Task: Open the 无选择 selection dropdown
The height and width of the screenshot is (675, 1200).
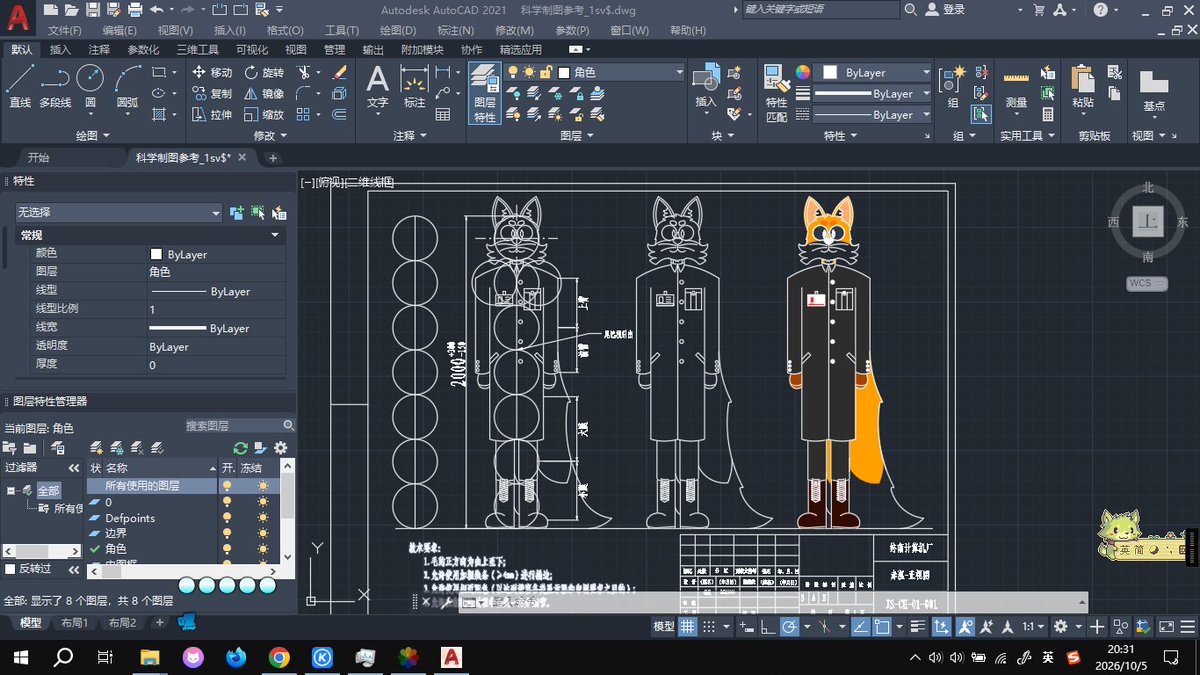Action: [118, 213]
